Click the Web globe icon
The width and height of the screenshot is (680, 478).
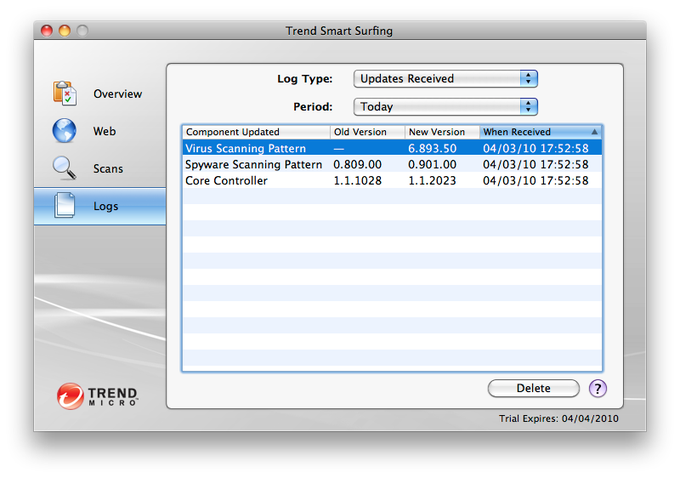64,131
